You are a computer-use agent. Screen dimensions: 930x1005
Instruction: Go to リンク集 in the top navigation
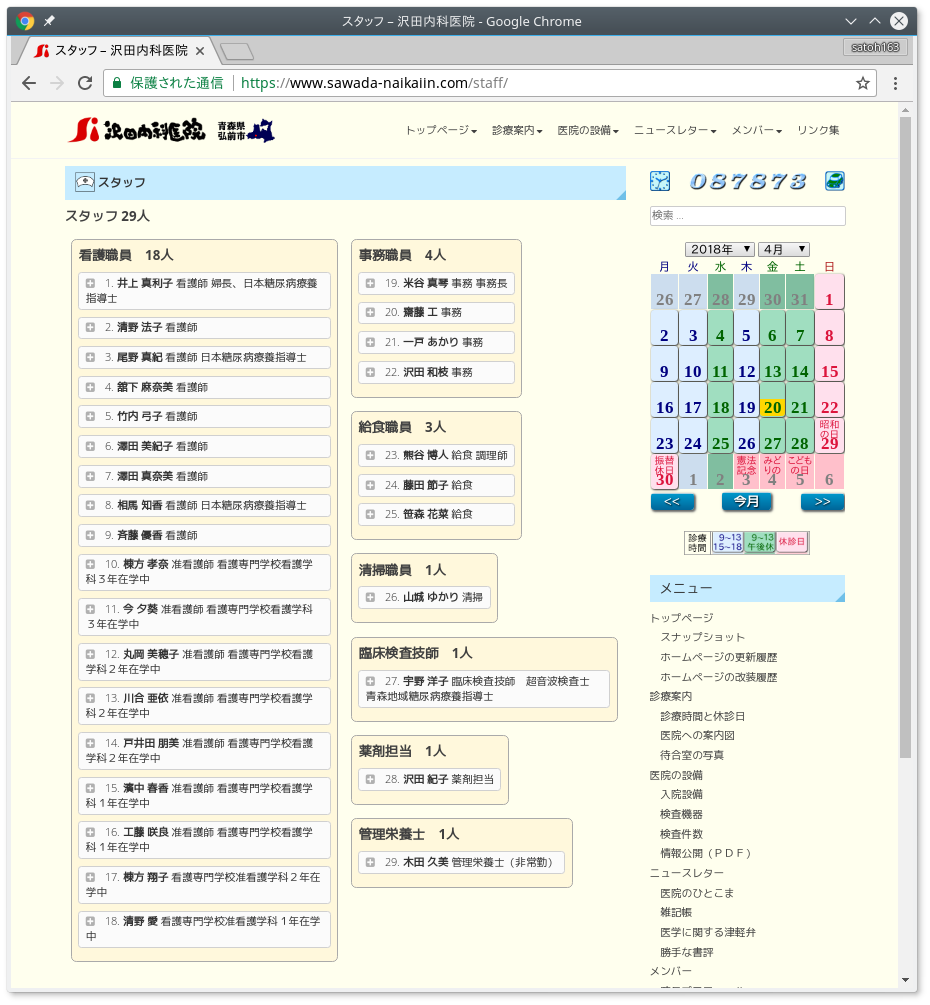tap(818, 131)
